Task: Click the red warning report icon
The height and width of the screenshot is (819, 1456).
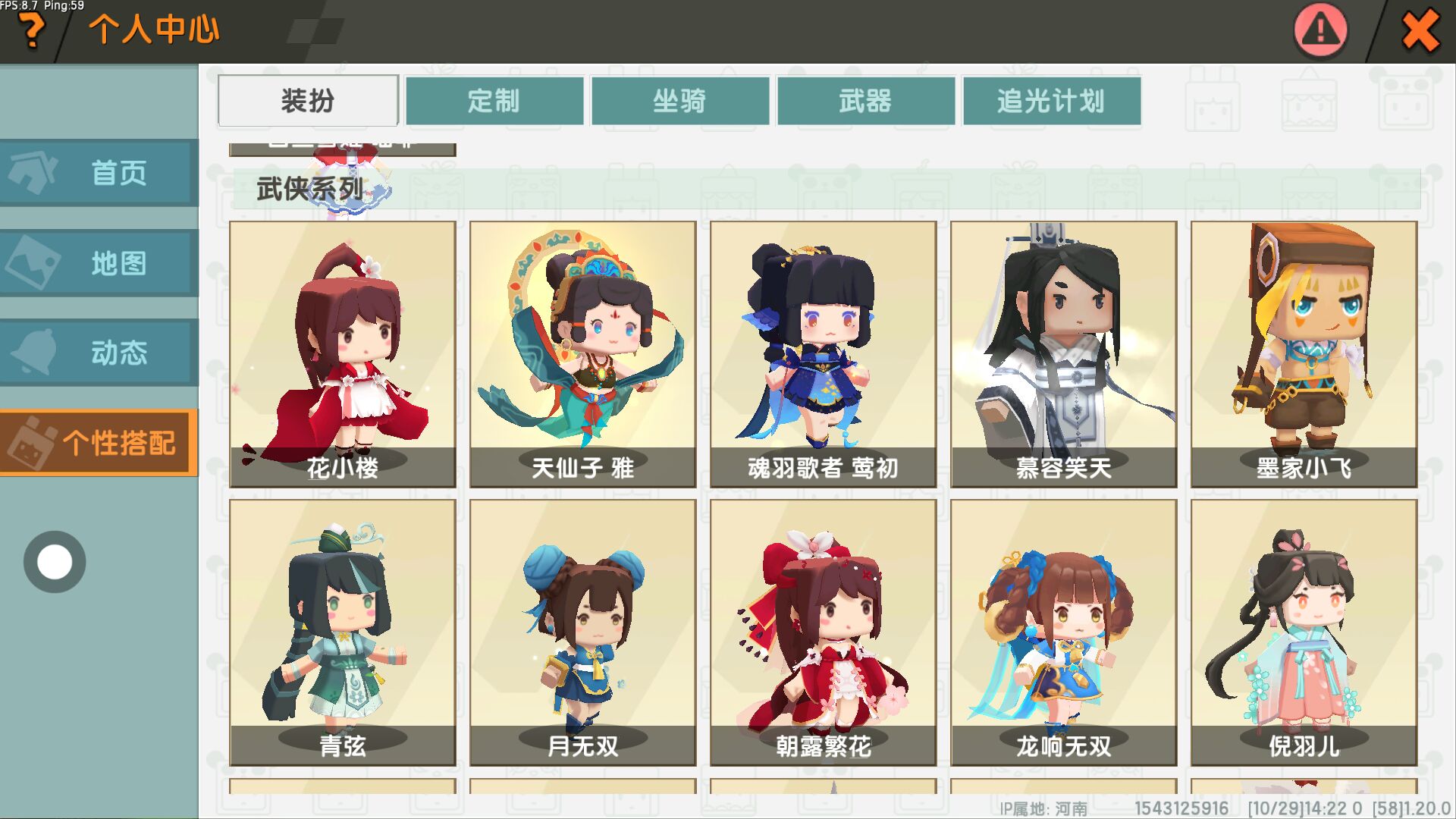Action: click(1320, 31)
